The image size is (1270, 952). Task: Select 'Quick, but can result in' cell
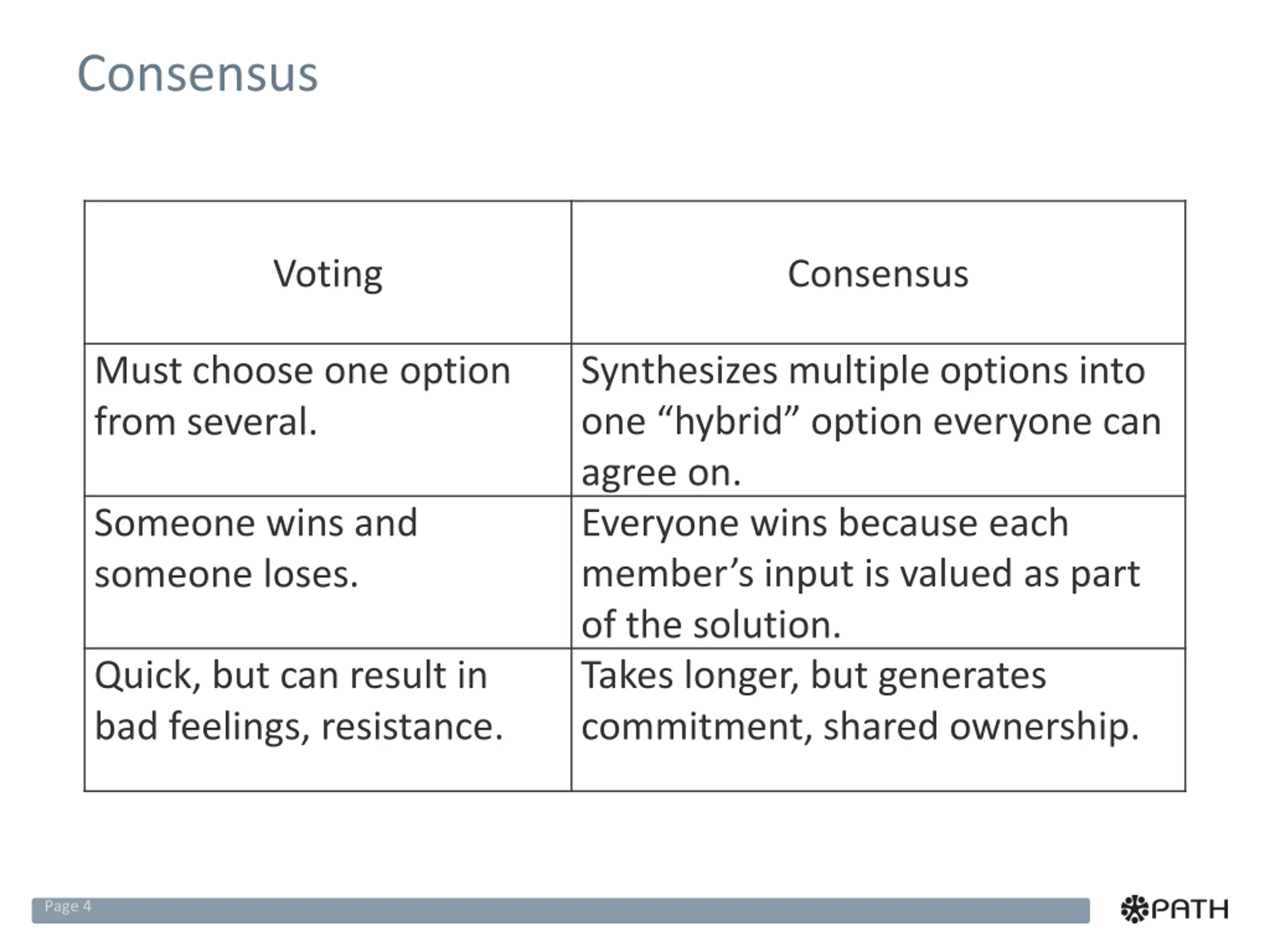point(328,719)
